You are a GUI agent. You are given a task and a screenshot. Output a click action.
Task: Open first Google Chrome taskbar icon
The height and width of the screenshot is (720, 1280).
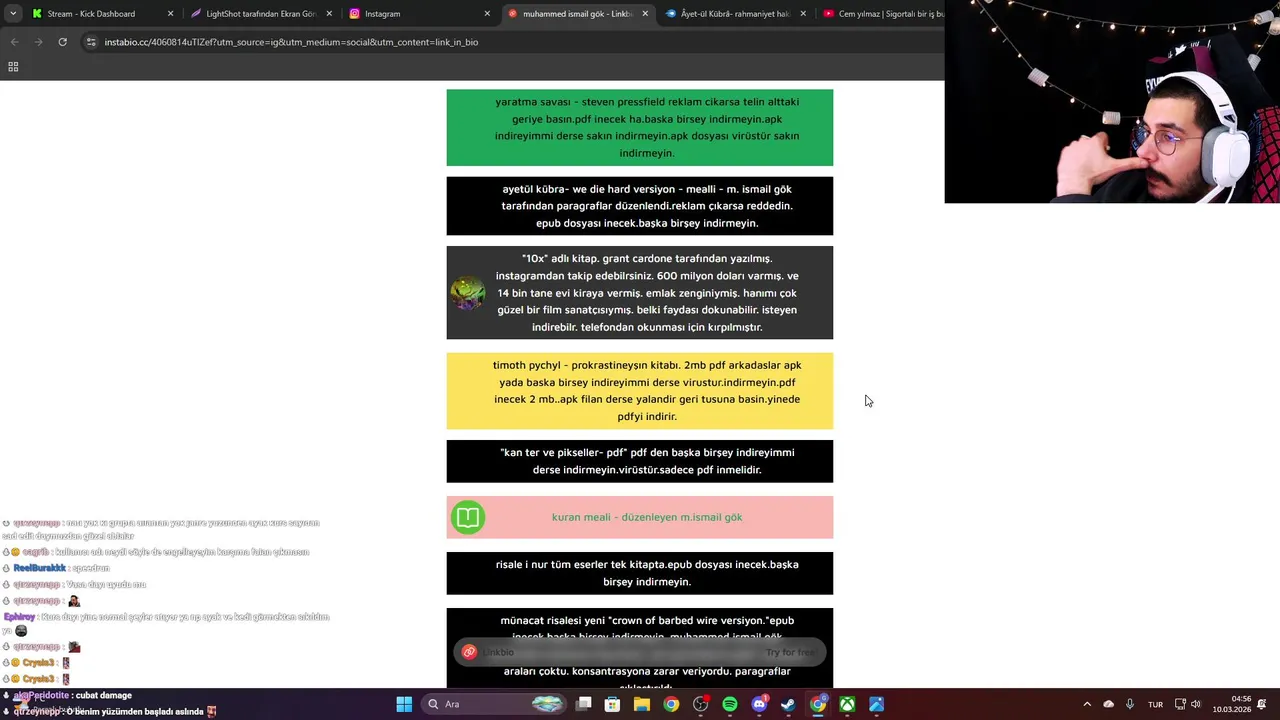671,704
